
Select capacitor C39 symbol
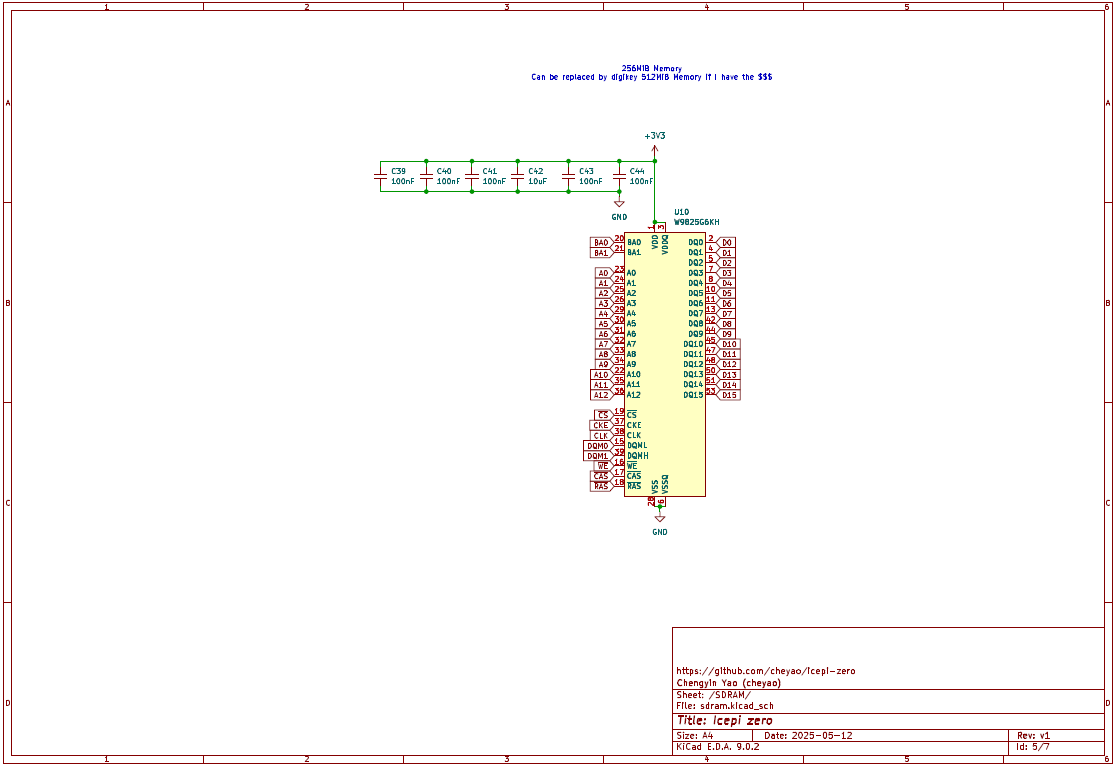click(x=380, y=176)
